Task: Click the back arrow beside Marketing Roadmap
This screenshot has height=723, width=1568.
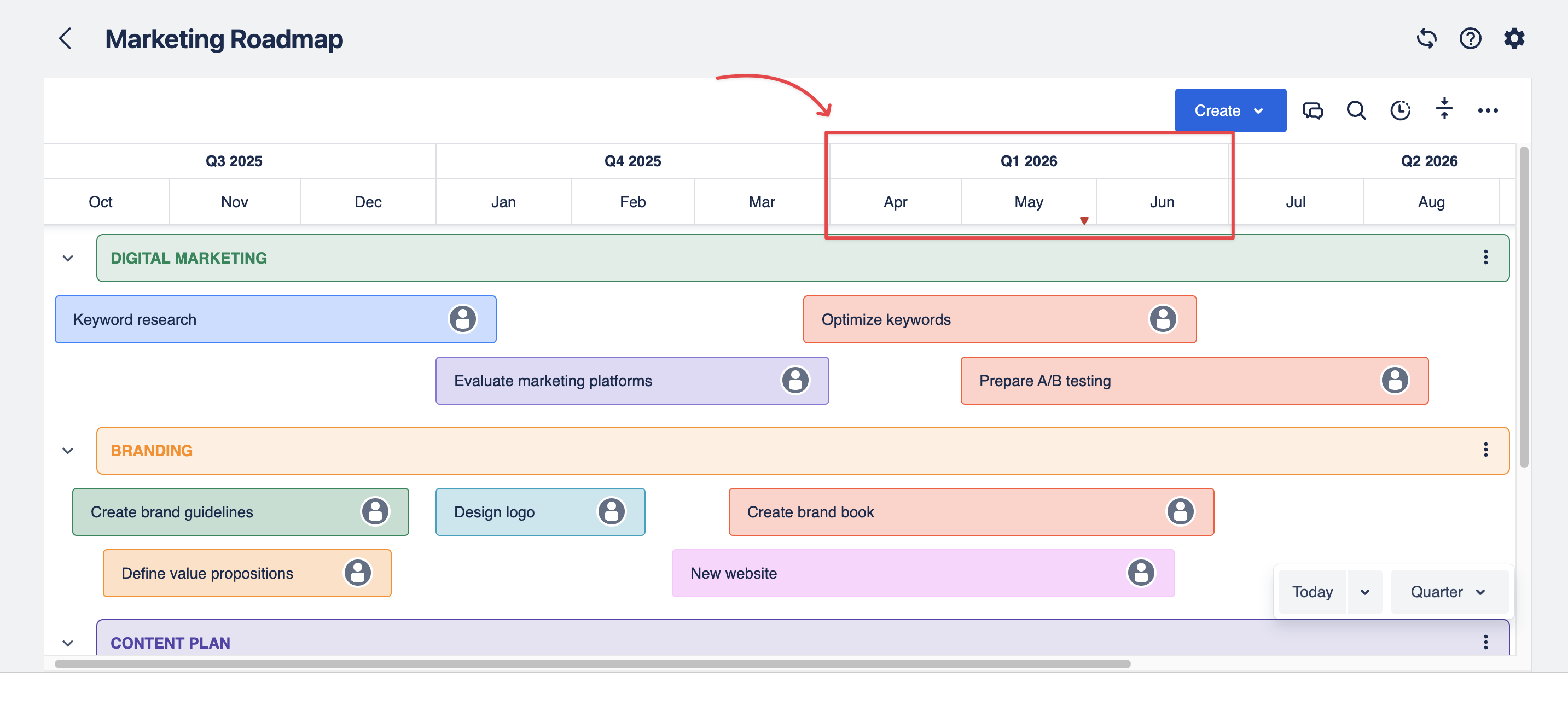Action: tap(66, 39)
